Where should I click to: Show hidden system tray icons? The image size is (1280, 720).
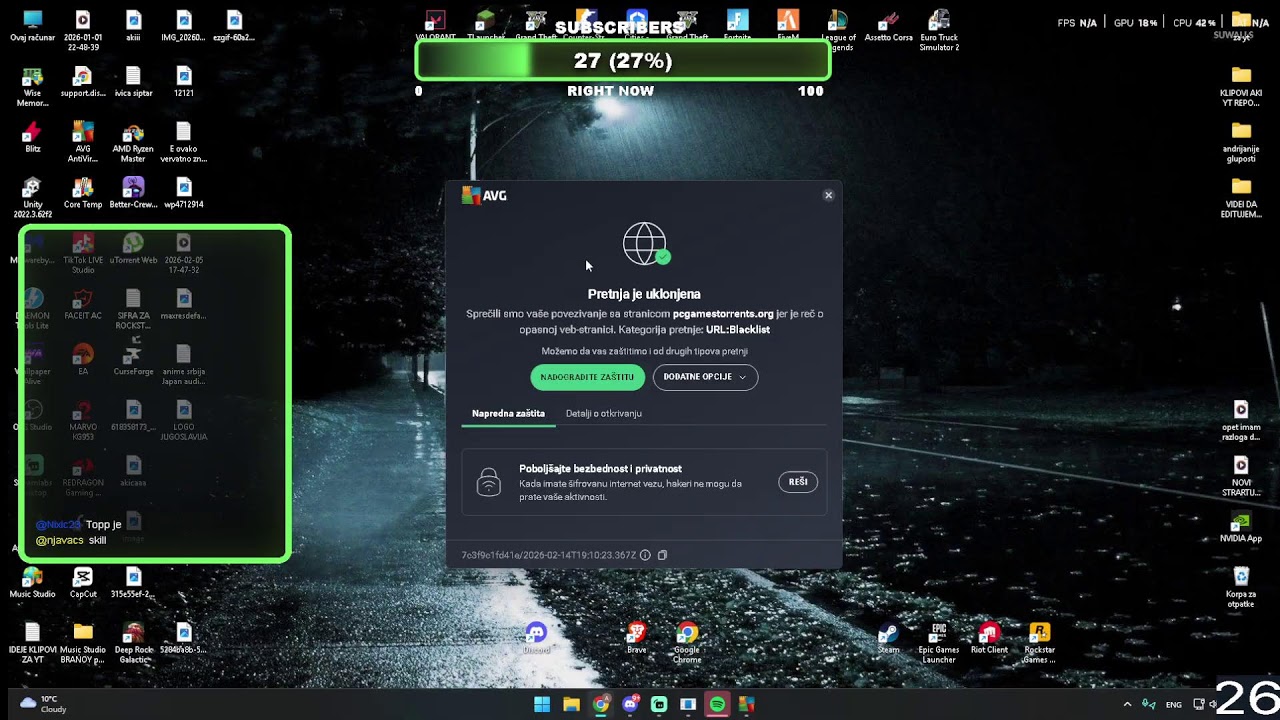click(1127, 704)
